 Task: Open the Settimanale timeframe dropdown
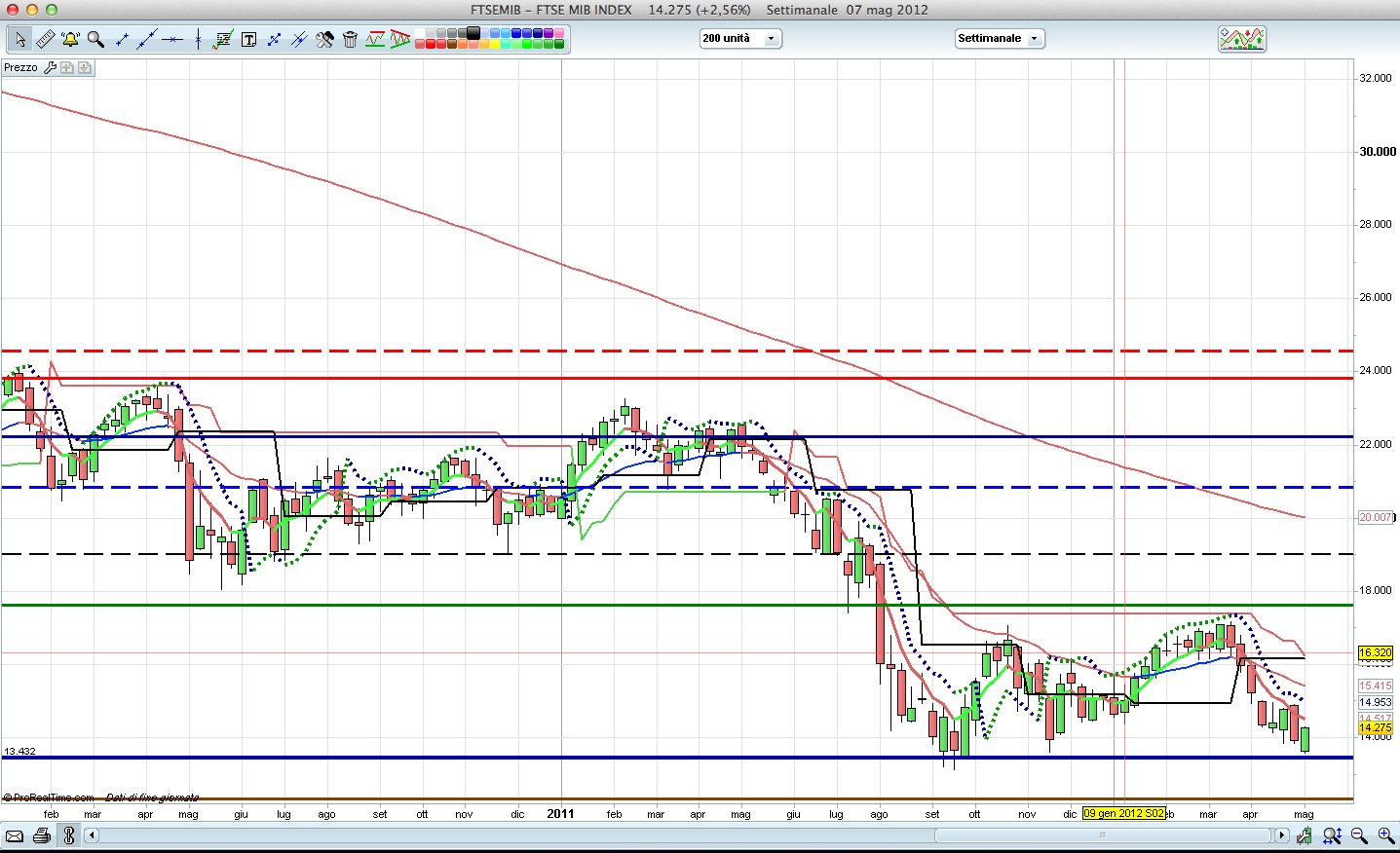click(1000, 39)
